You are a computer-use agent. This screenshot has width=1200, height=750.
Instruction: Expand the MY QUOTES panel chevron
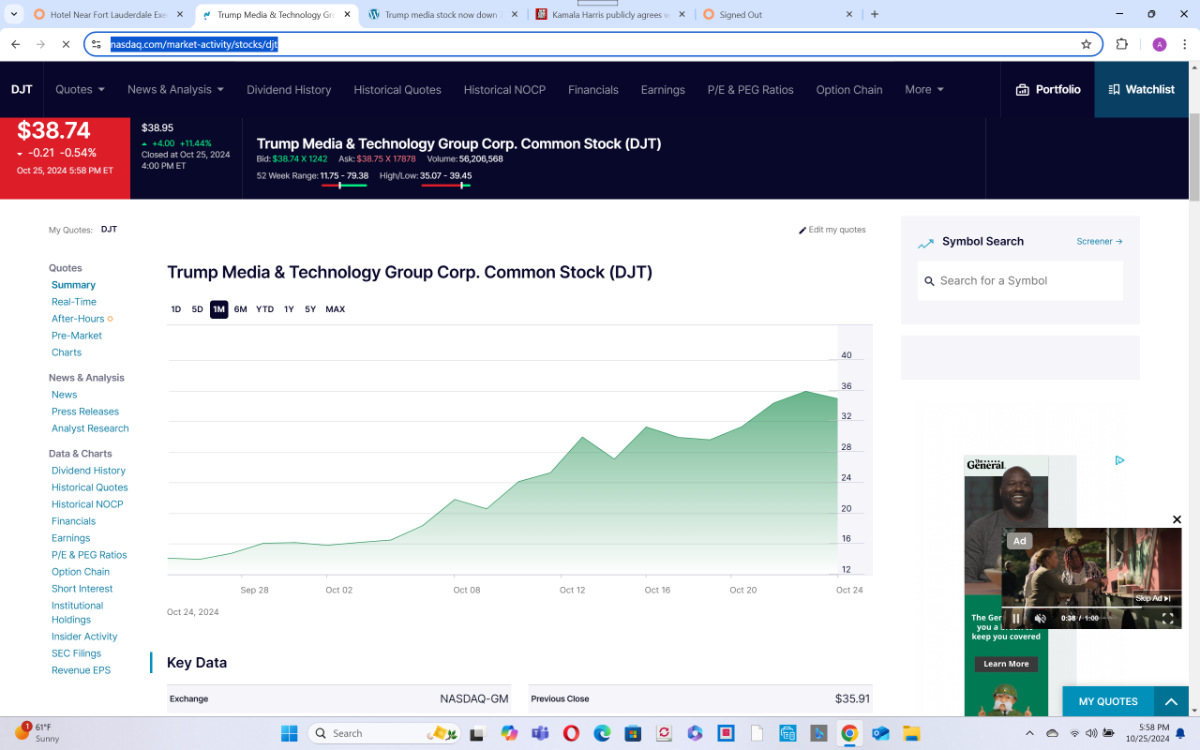(1171, 702)
